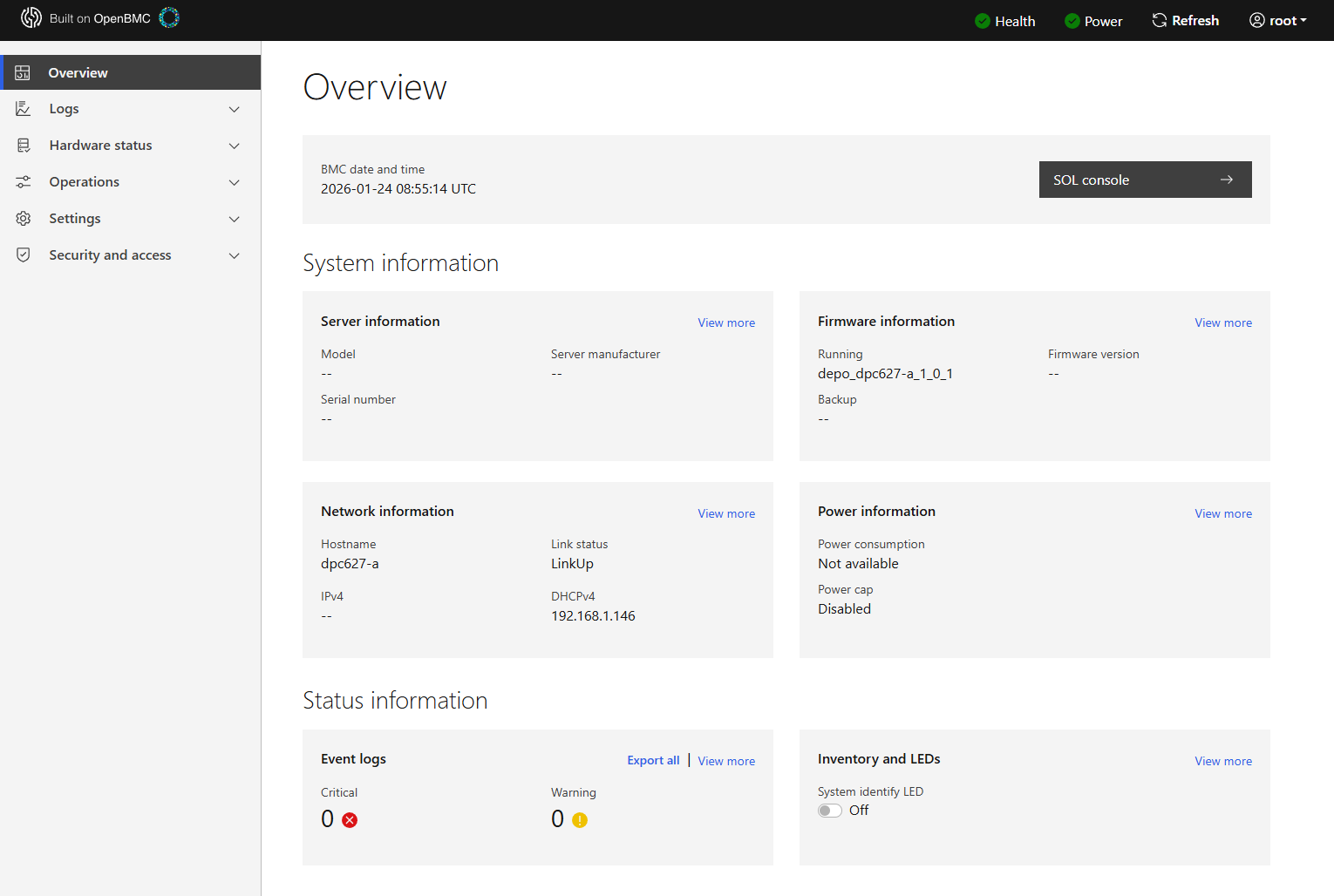Click the OpenBMC logo in the header
Image resolution: width=1334 pixels, height=896 pixels.
pos(31,17)
